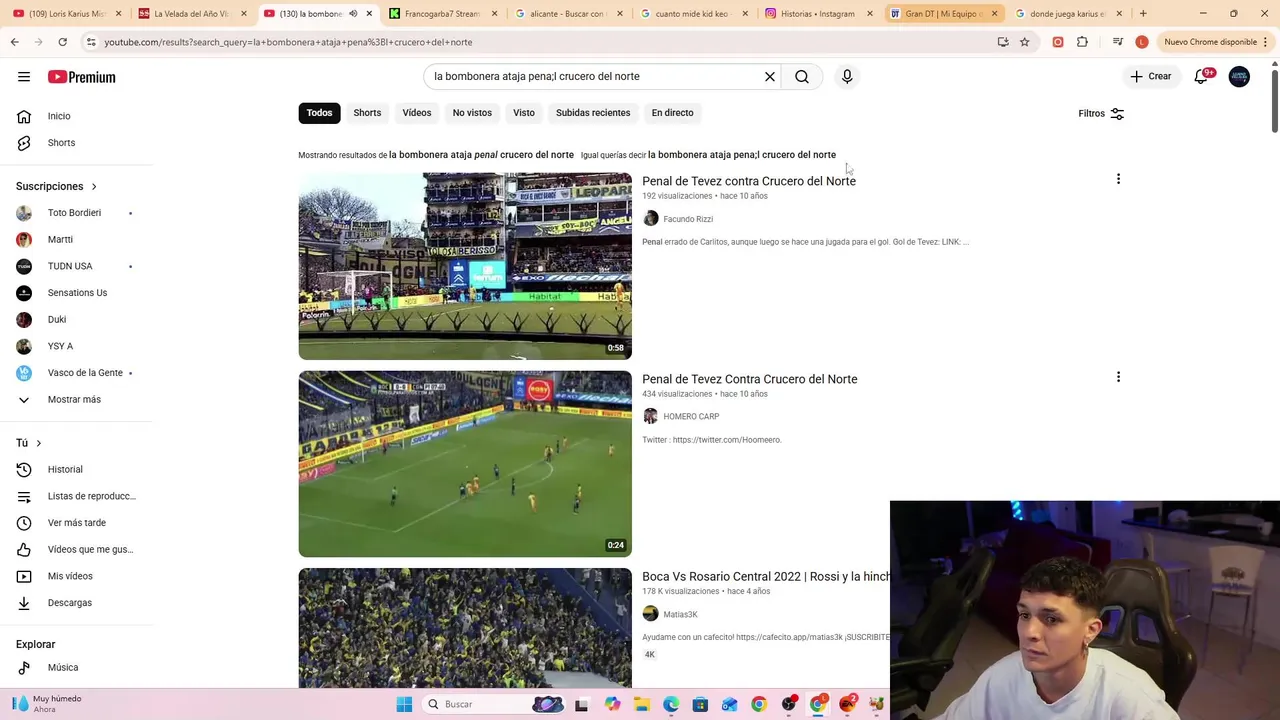Viewport: 1280px width, 720px height.
Task: Search instead for pena;l query link
Action: click(742, 155)
